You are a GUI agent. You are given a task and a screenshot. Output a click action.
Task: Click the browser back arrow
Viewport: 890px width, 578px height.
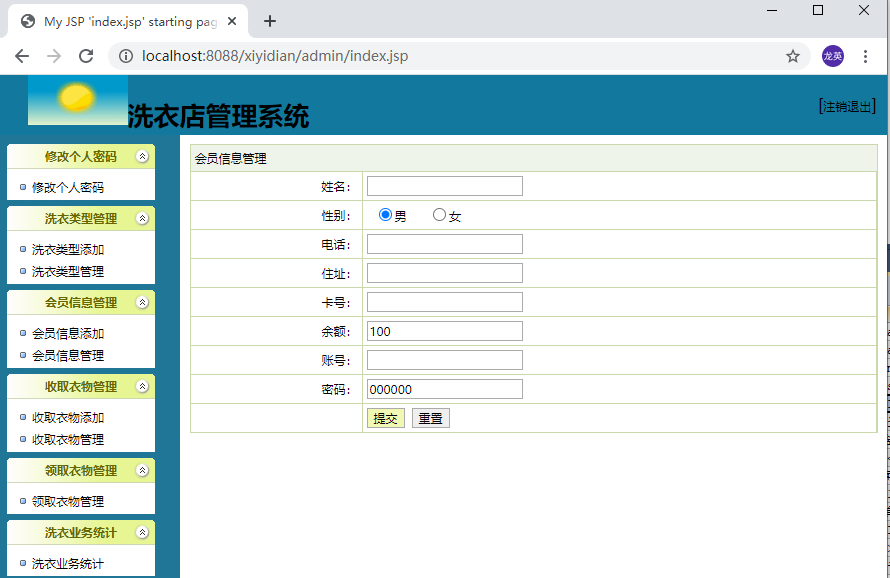click(x=22, y=56)
